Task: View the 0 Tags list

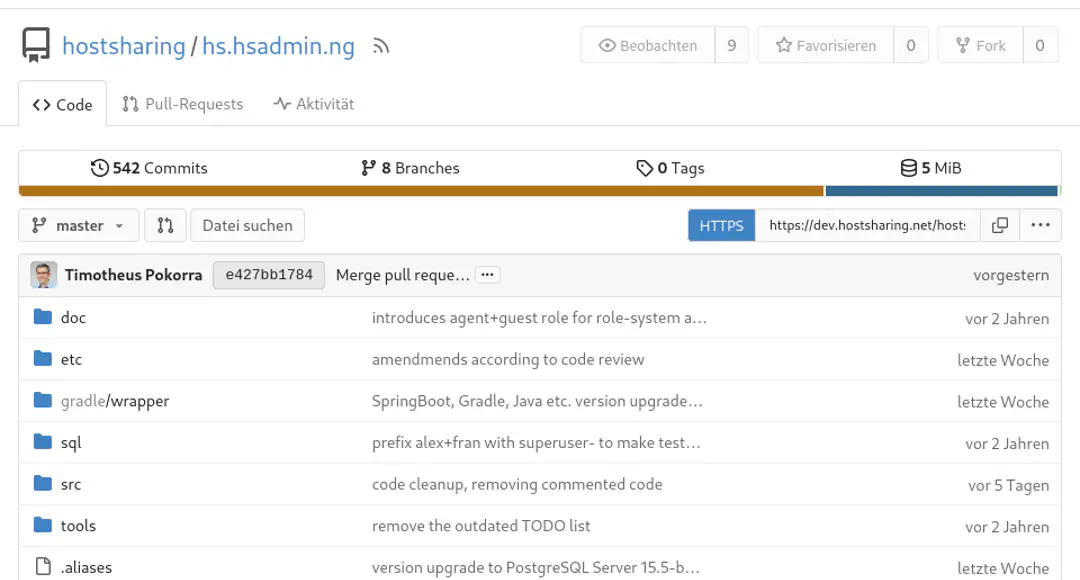Action: pos(670,168)
